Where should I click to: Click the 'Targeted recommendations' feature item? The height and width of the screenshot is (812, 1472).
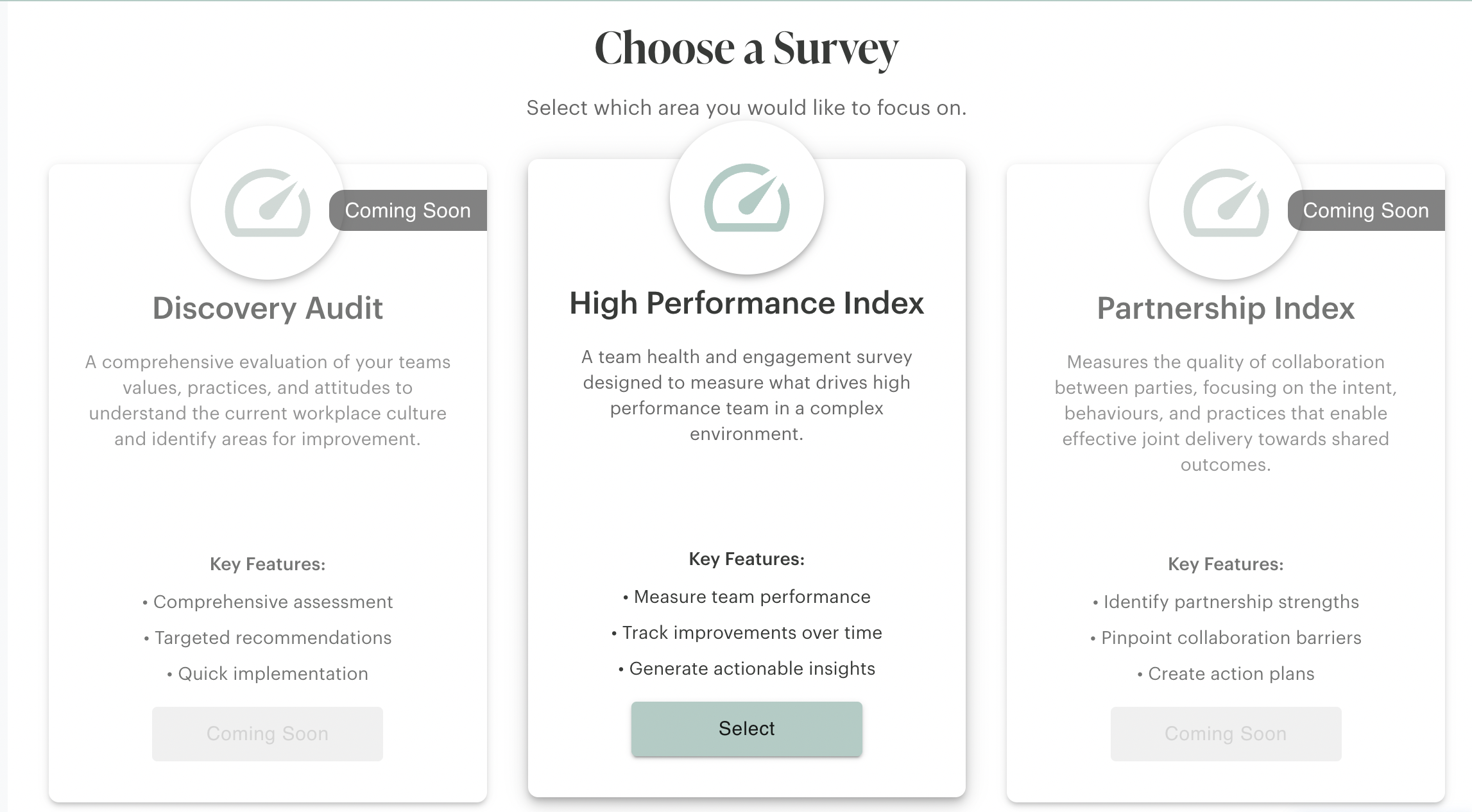click(x=268, y=638)
